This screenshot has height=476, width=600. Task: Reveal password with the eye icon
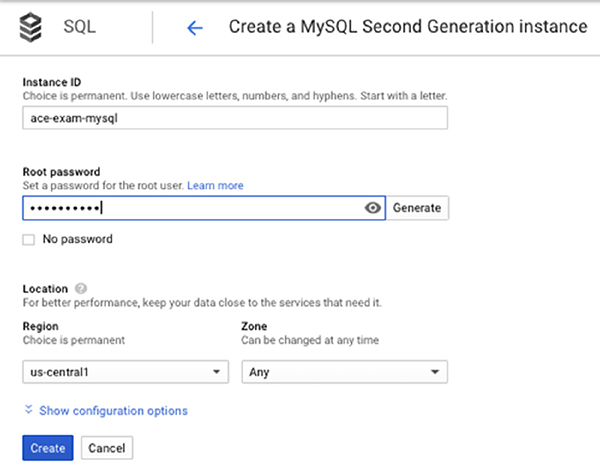pos(372,208)
